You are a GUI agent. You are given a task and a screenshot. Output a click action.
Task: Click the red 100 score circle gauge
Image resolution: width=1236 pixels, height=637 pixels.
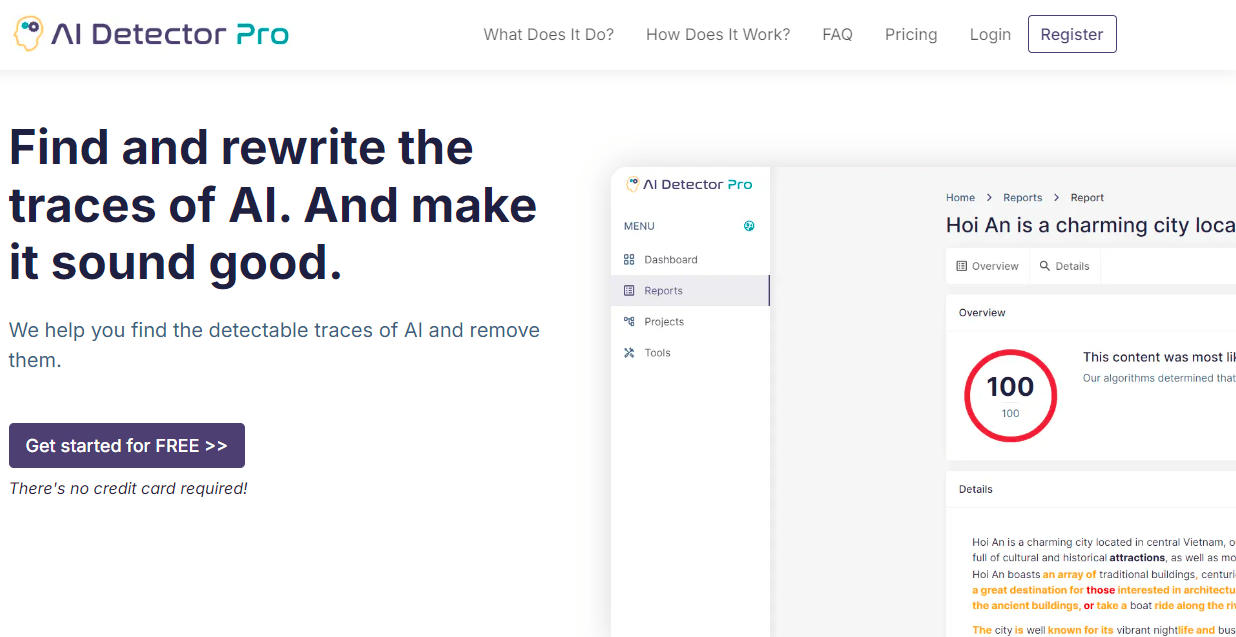click(1010, 395)
